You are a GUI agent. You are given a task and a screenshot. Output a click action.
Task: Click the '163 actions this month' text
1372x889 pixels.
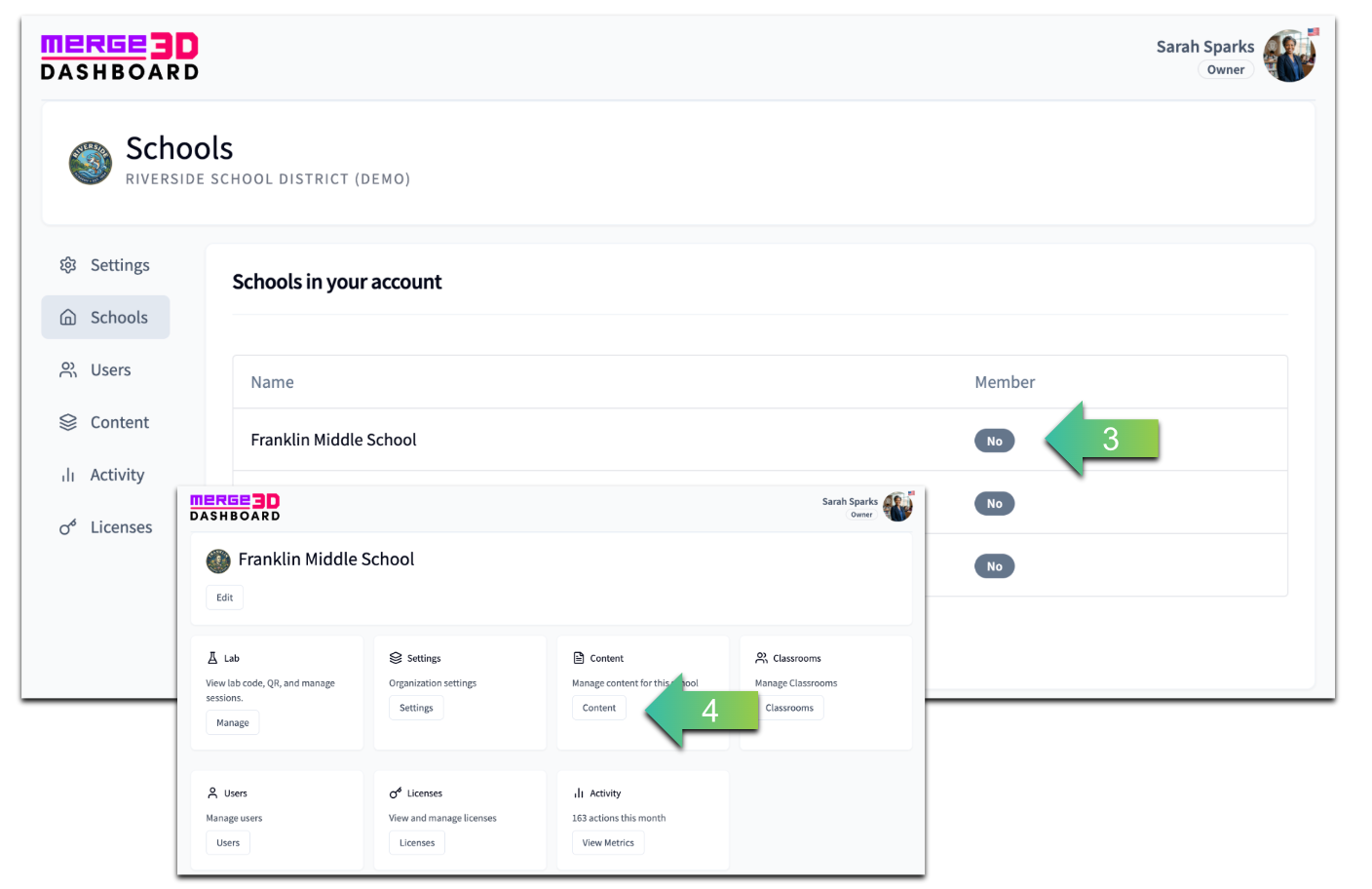click(x=619, y=818)
